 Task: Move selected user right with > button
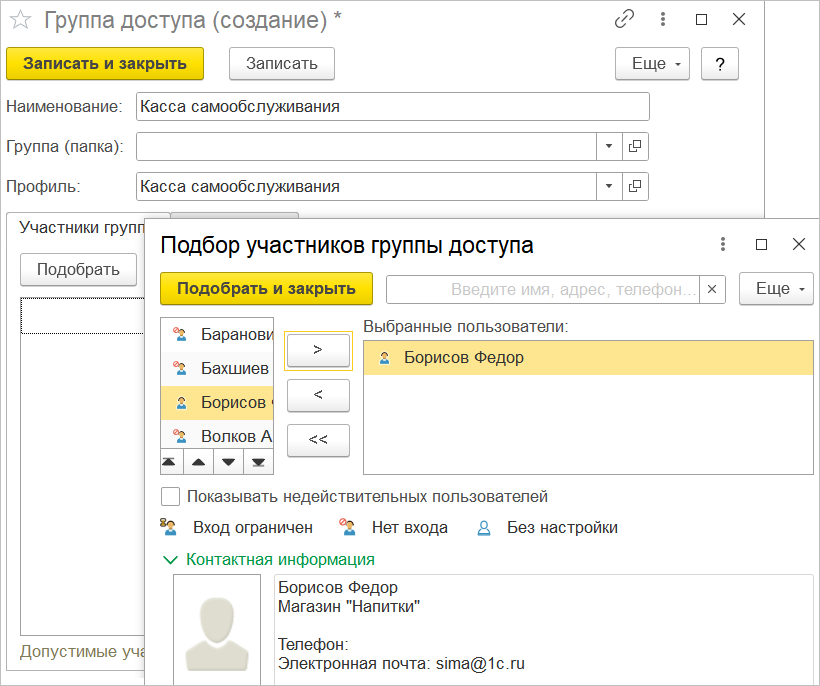318,350
